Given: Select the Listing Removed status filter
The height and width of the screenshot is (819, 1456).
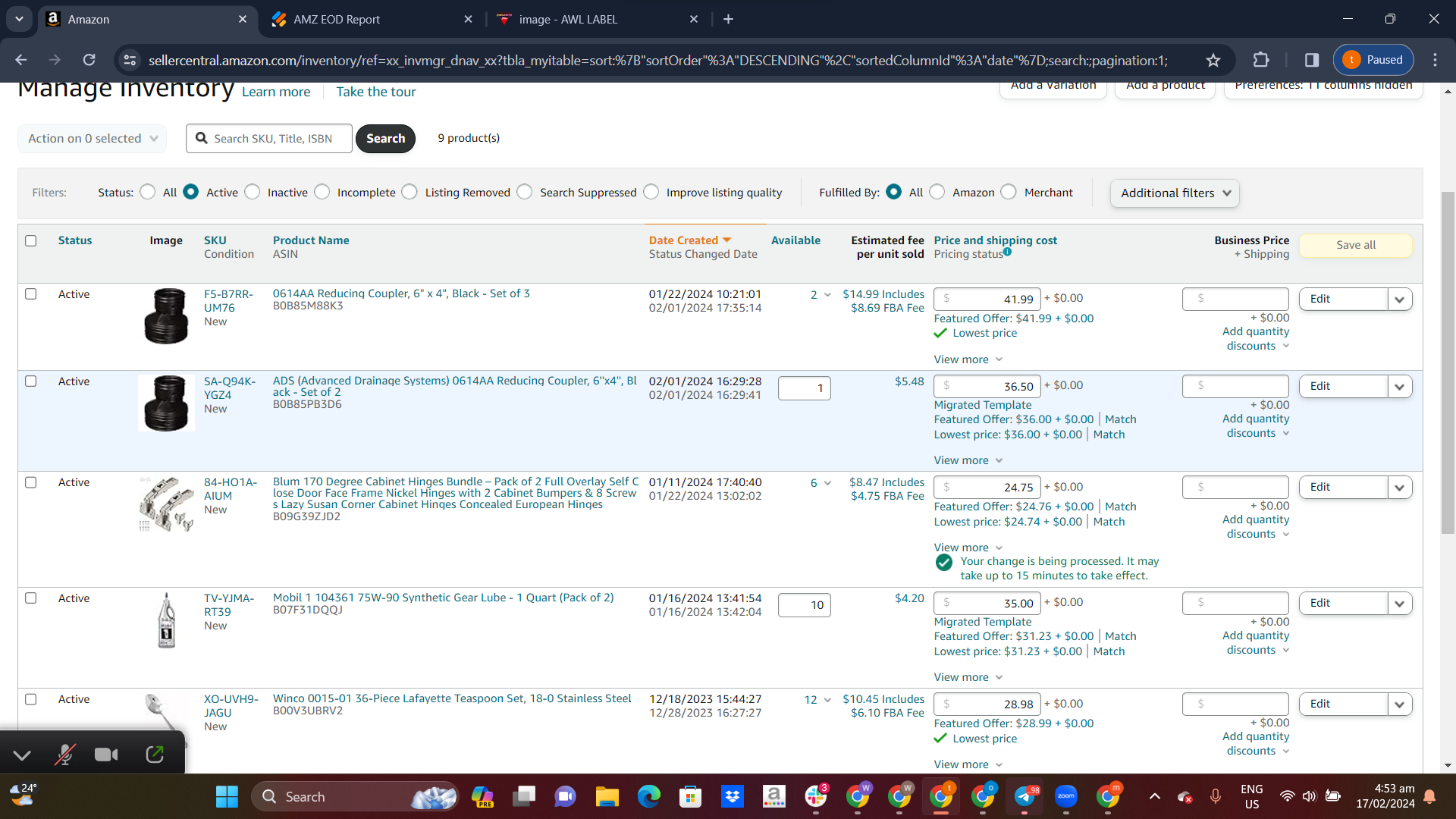Looking at the screenshot, I should pyautogui.click(x=410, y=193).
